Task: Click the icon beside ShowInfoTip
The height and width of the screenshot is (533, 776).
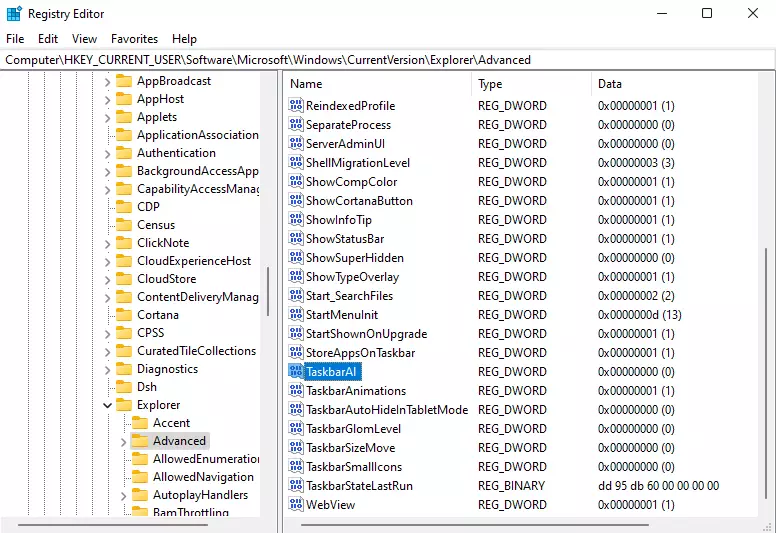Action: pos(296,219)
